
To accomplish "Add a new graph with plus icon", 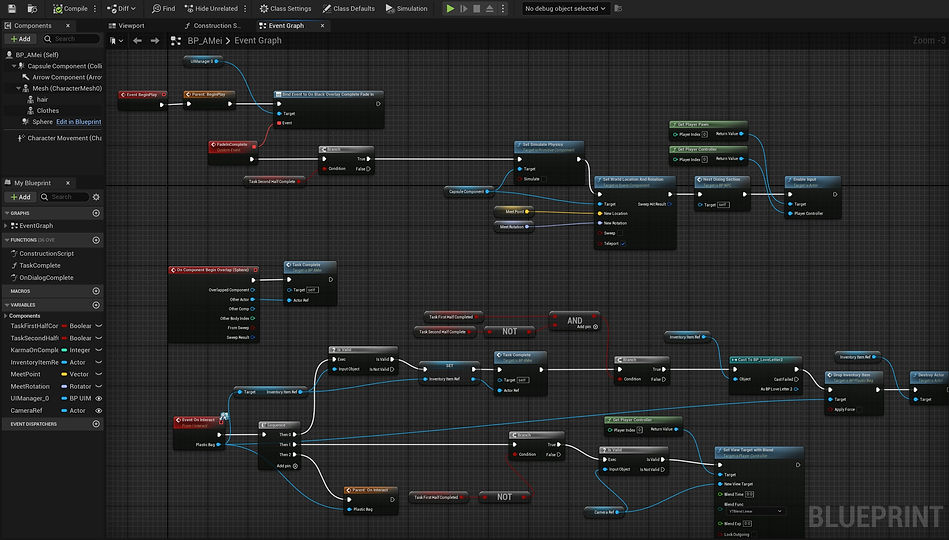I will (96, 213).
